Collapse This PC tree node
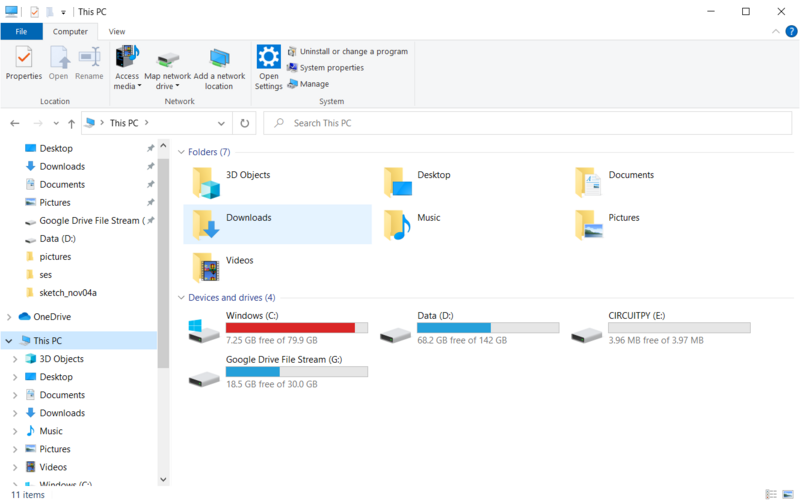Screen dimensions: 800x504 coord(9,341)
